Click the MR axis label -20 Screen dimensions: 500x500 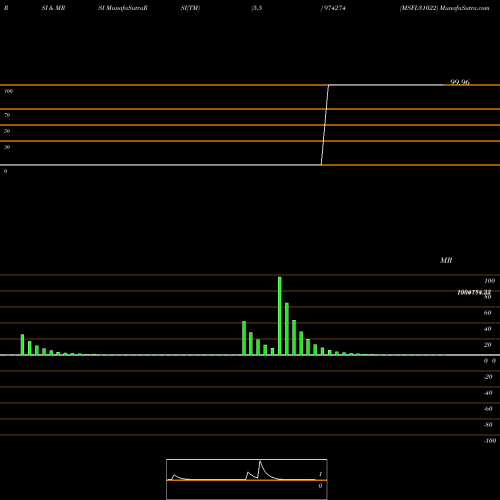point(488,377)
